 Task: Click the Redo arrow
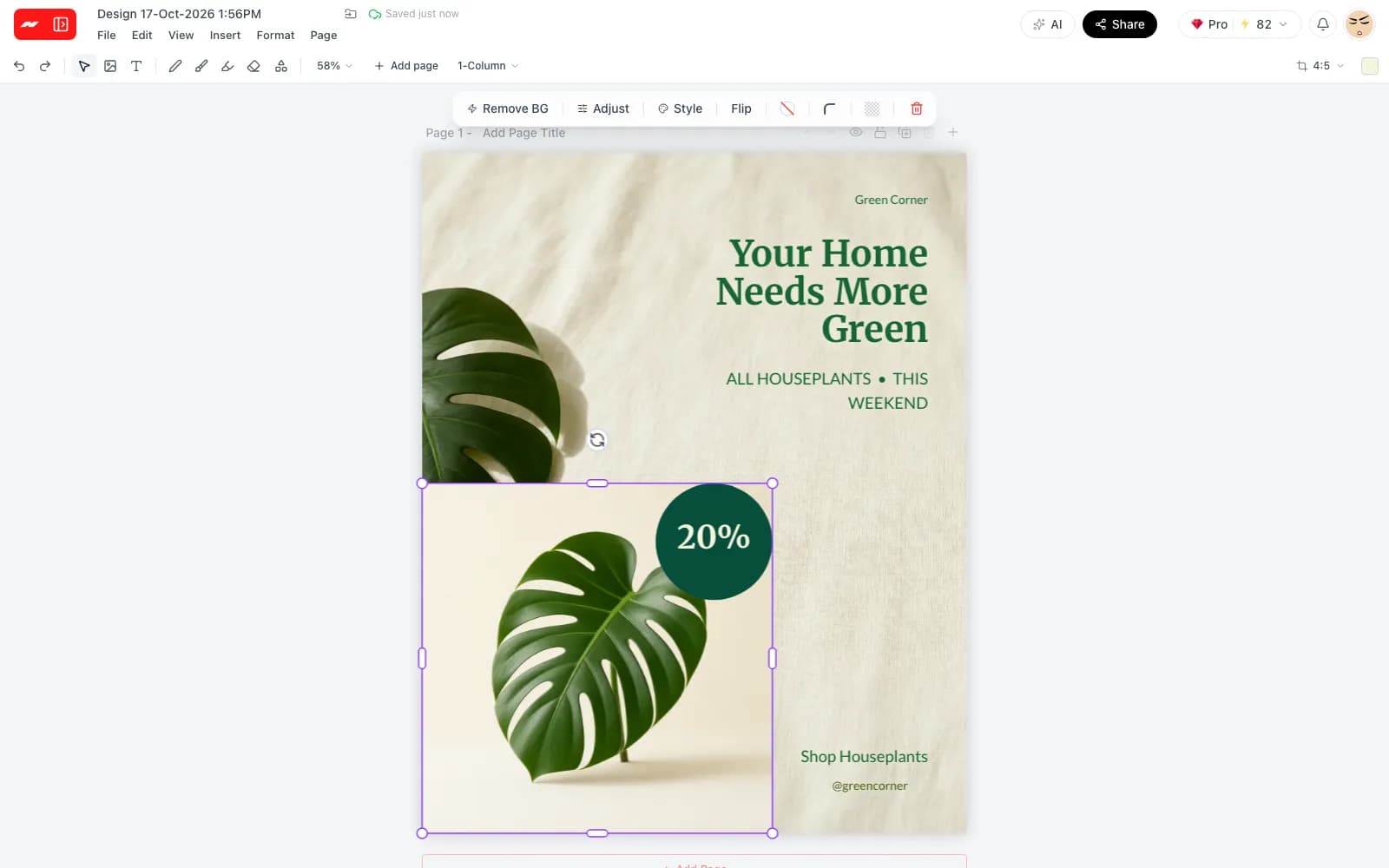click(45, 66)
